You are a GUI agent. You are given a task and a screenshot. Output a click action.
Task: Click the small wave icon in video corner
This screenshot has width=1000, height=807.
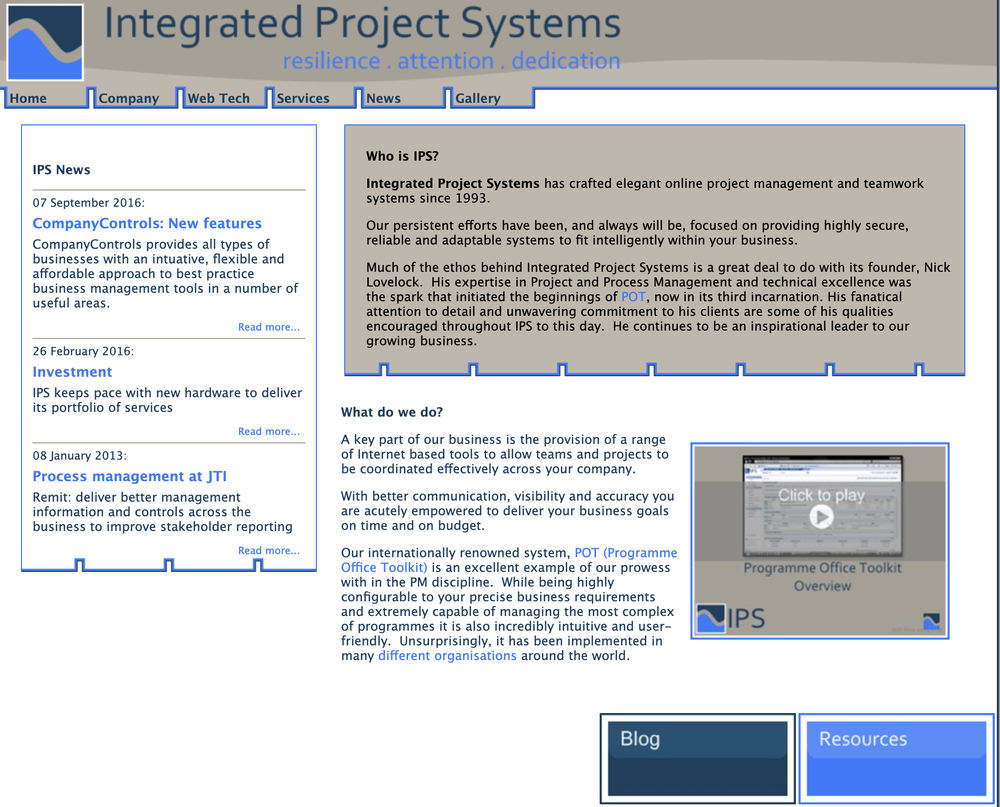click(931, 621)
